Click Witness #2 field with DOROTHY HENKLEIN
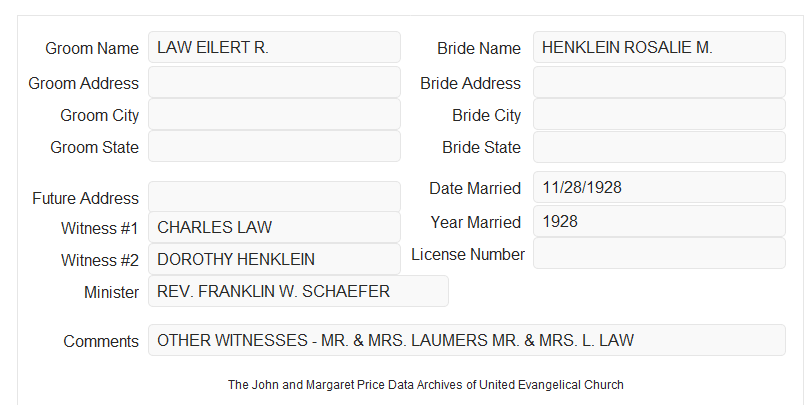Screen dimensions: 805x405 (274, 259)
